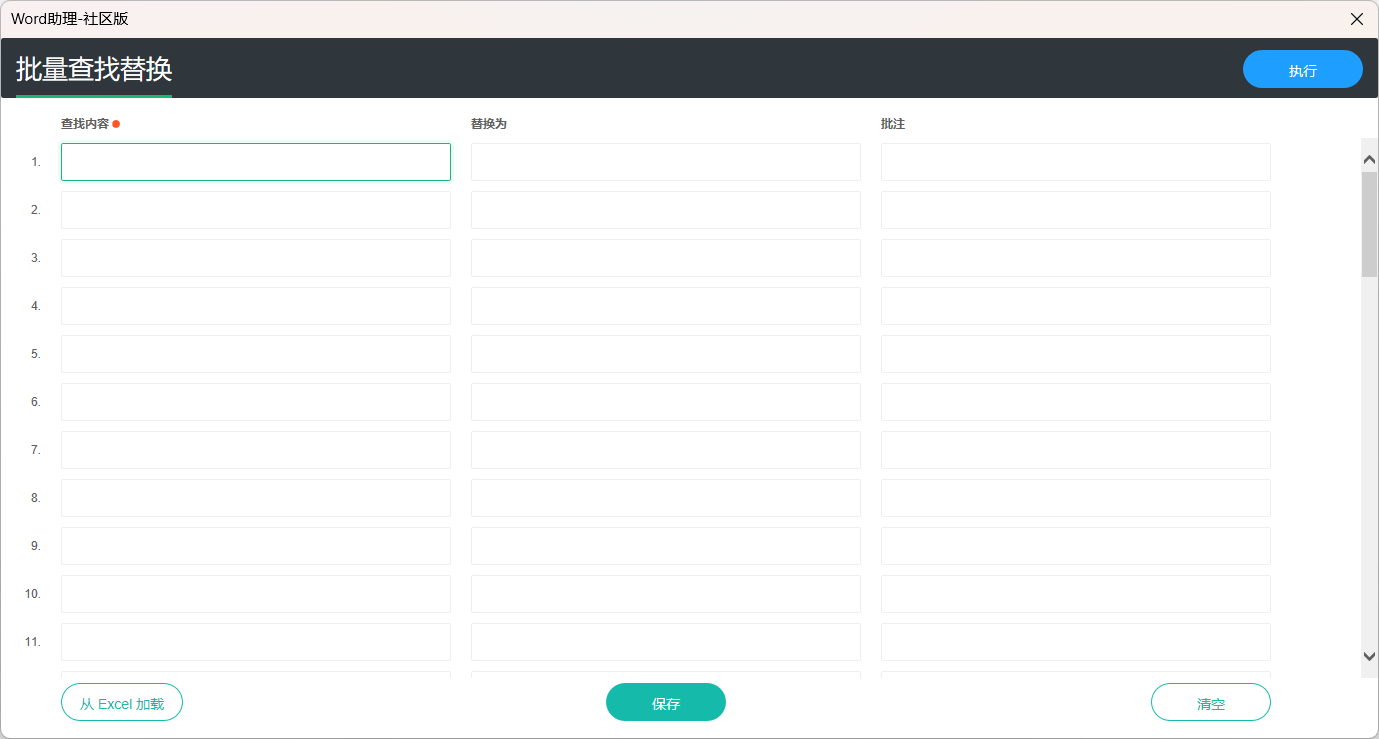Focus row 2 查找内容 field
Image resolution: width=1379 pixels, height=739 pixels.
[256, 210]
